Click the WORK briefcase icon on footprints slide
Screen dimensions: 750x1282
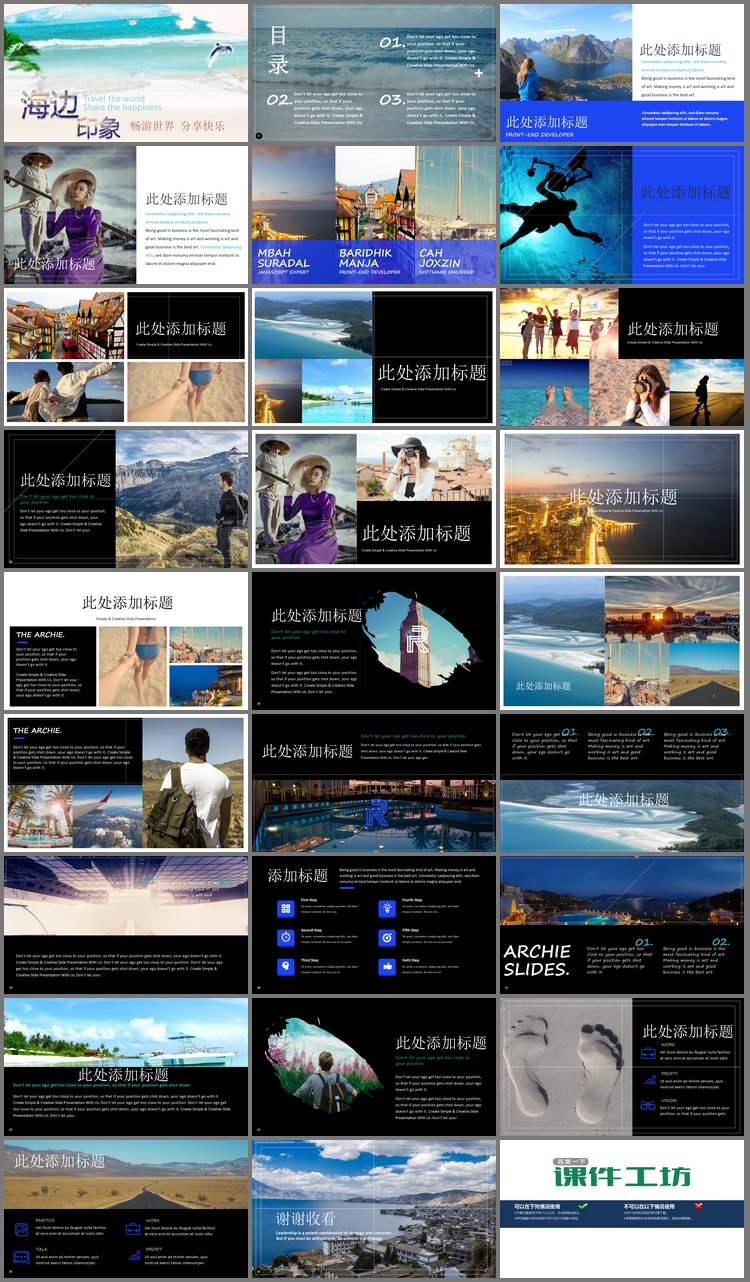(x=648, y=1052)
